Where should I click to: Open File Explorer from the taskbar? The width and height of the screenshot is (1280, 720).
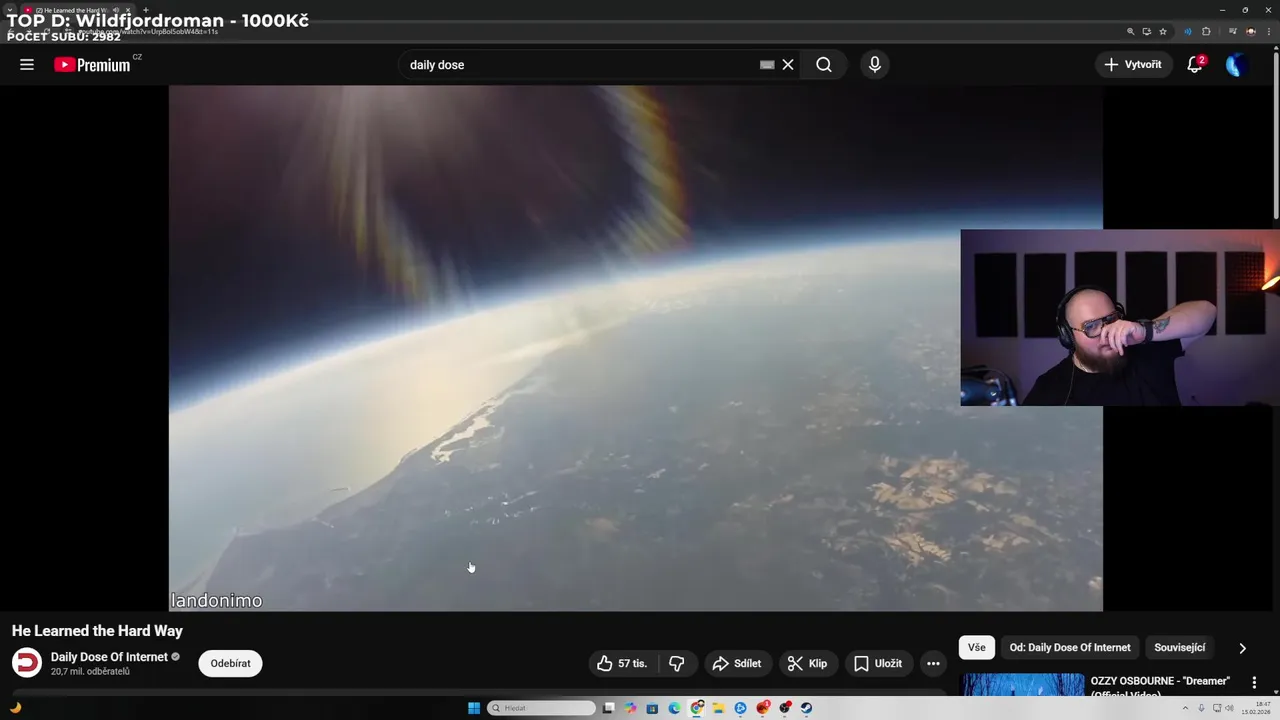pos(718,708)
